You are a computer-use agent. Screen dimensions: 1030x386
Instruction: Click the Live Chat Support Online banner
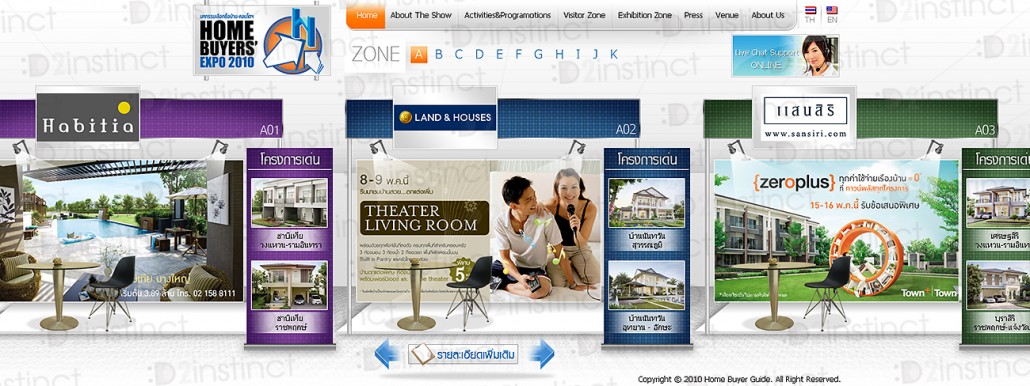click(x=786, y=56)
